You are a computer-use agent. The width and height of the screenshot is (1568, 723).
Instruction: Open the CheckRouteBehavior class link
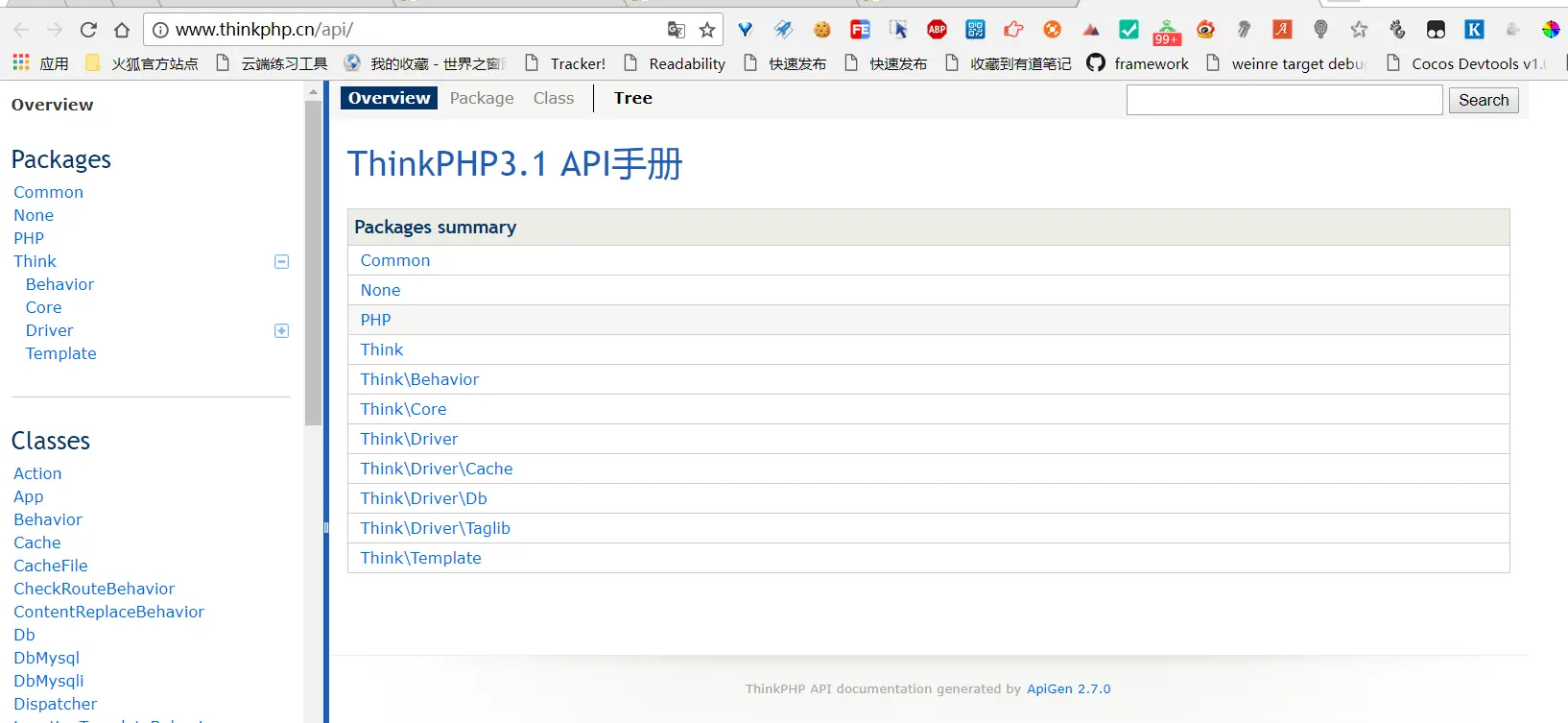[x=94, y=589]
